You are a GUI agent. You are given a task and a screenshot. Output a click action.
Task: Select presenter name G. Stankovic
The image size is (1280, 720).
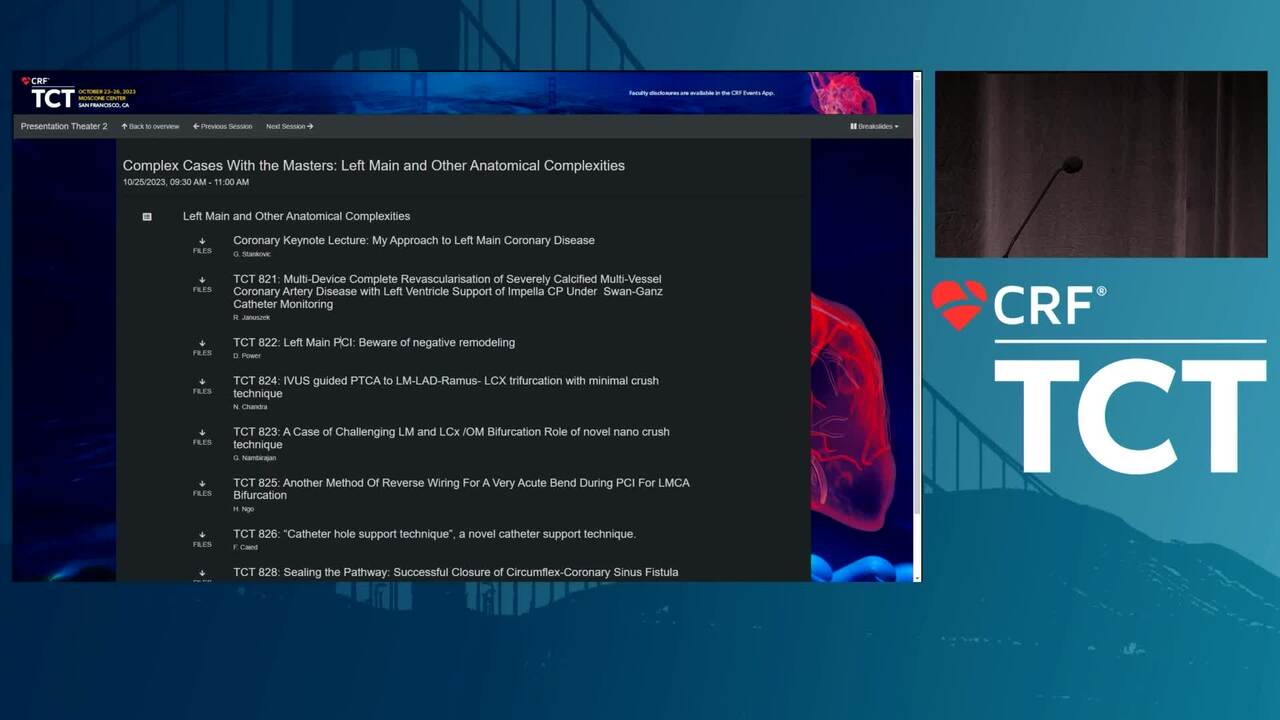point(252,254)
